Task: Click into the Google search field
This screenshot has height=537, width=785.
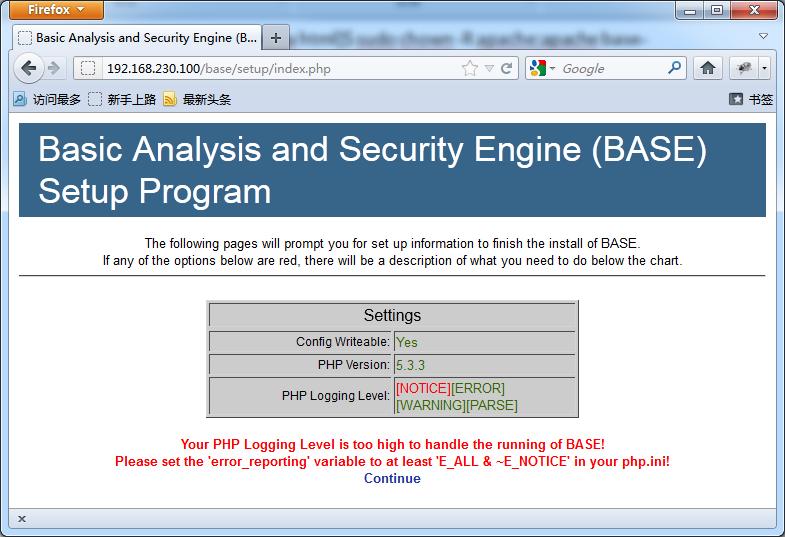Action: [x=613, y=68]
